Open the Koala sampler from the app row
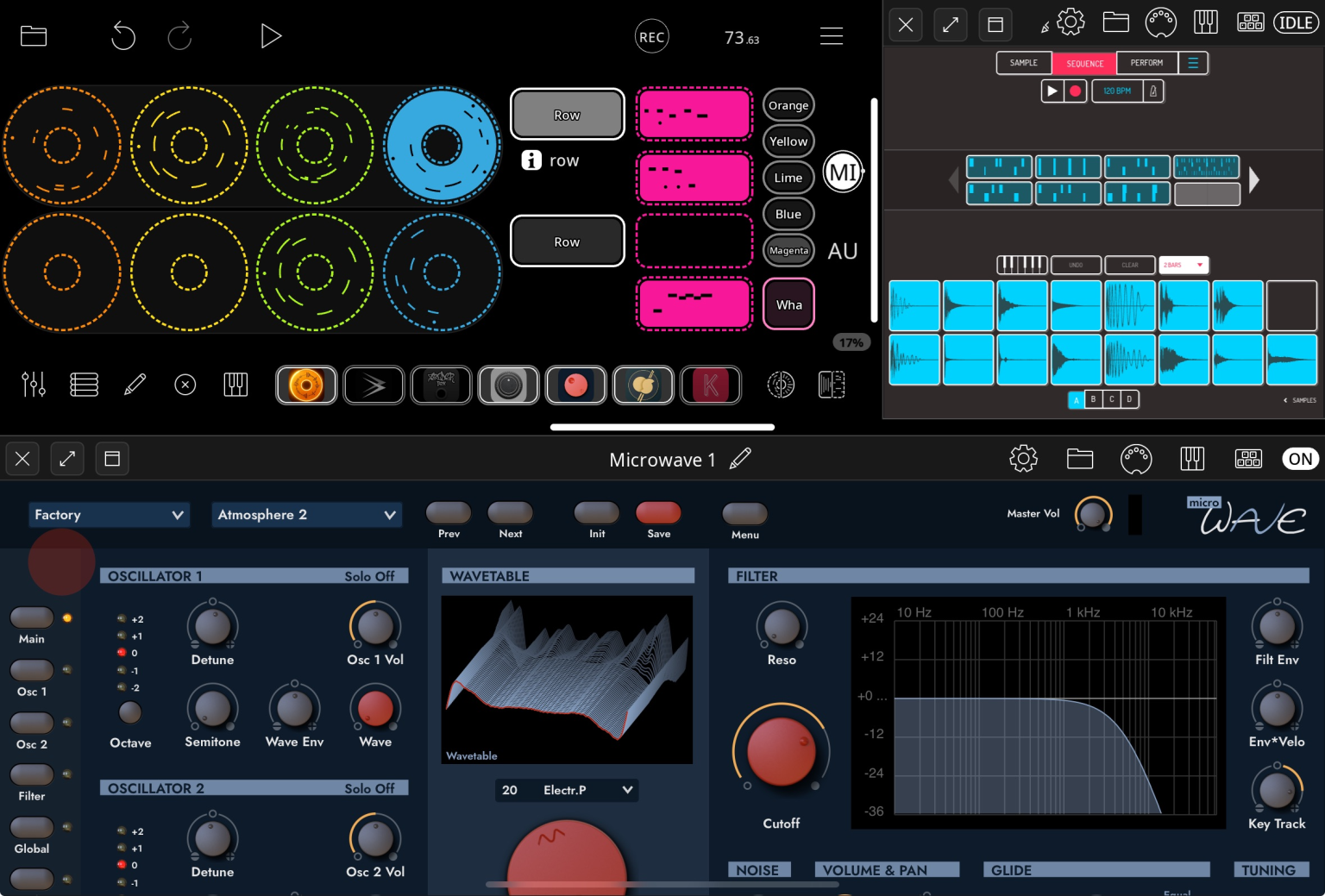This screenshot has width=1325, height=896. coord(710,385)
